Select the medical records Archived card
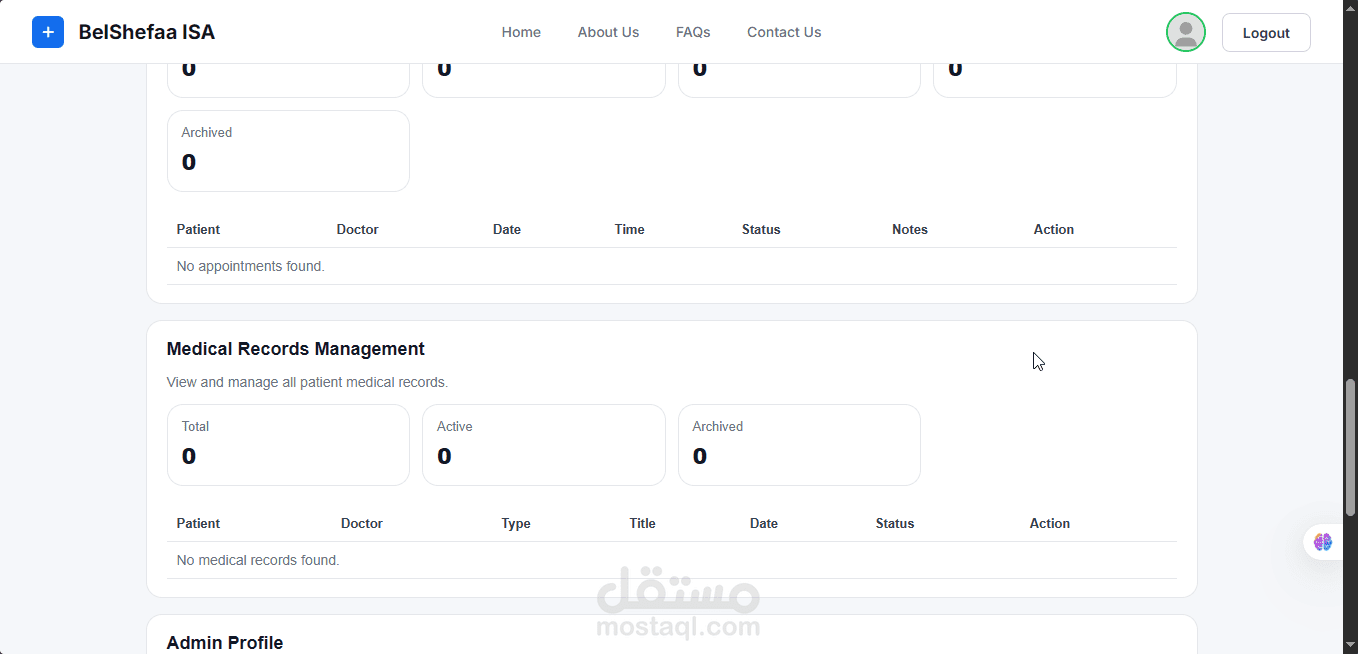 799,444
